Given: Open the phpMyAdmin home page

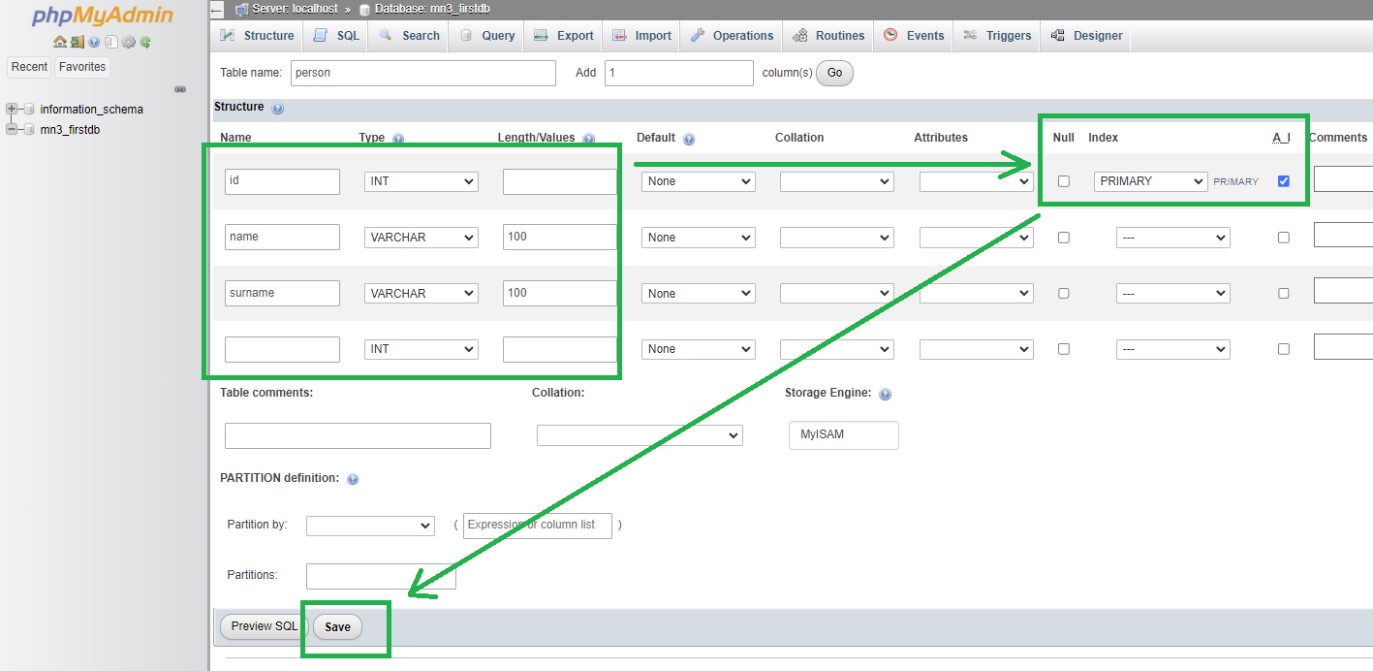Looking at the screenshot, I should [60, 43].
